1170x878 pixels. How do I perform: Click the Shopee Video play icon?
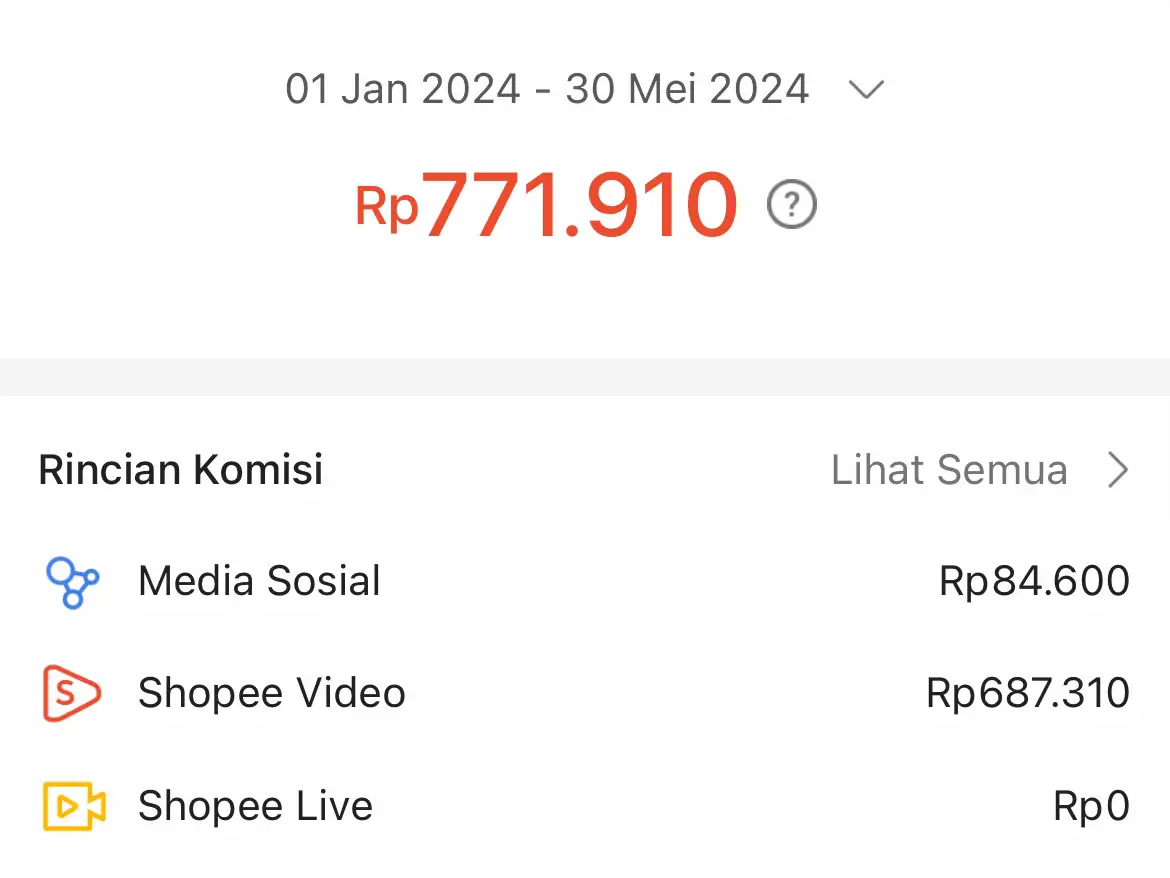point(71,693)
